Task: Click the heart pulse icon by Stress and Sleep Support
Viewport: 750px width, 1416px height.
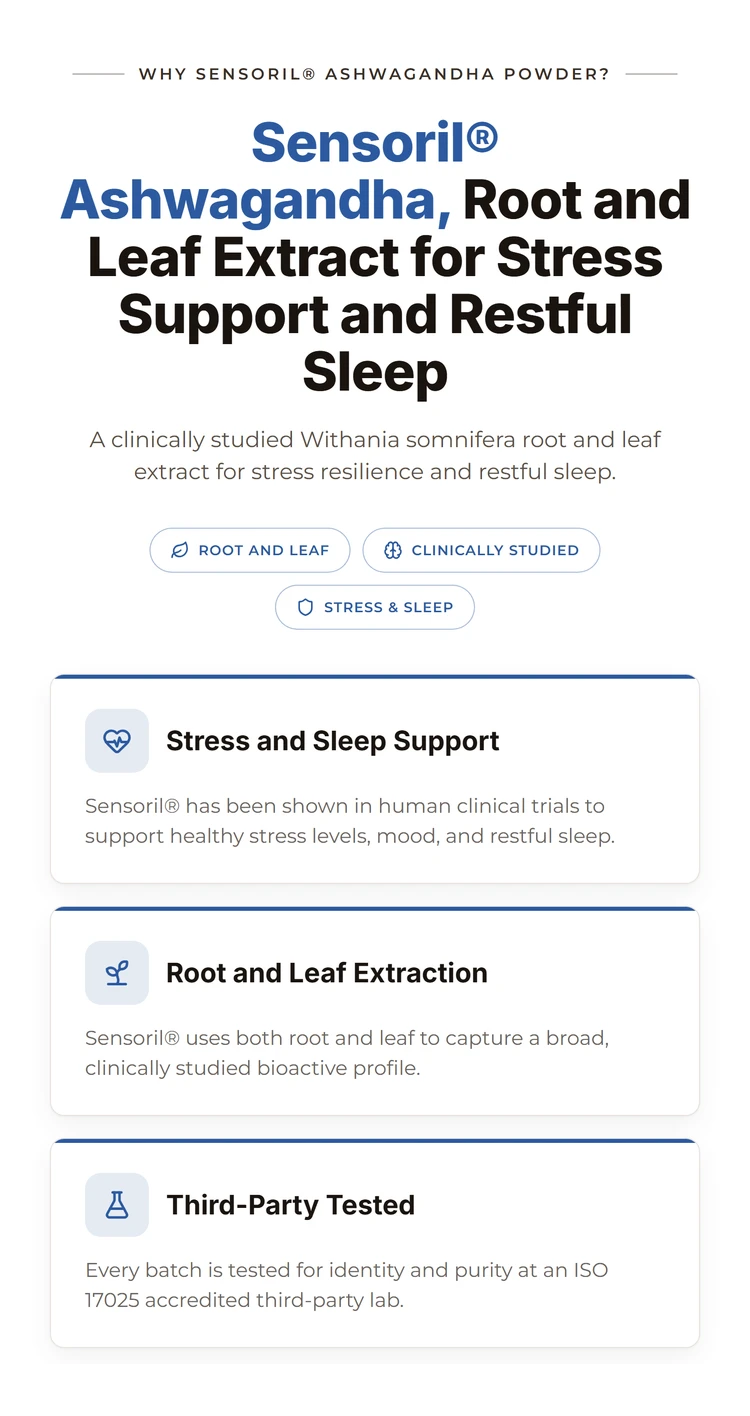Action: pos(117,741)
